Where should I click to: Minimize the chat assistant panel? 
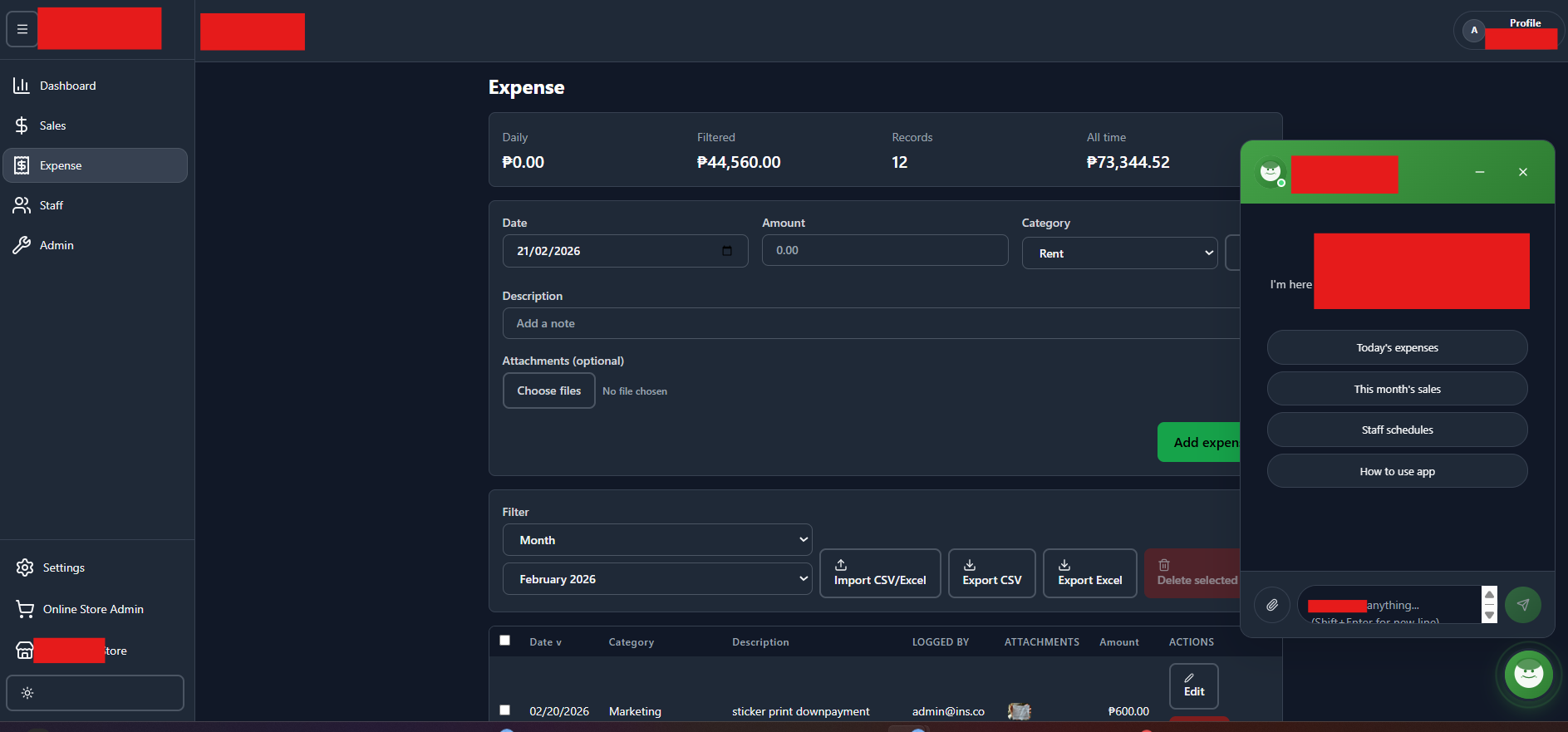[1479, 172]
